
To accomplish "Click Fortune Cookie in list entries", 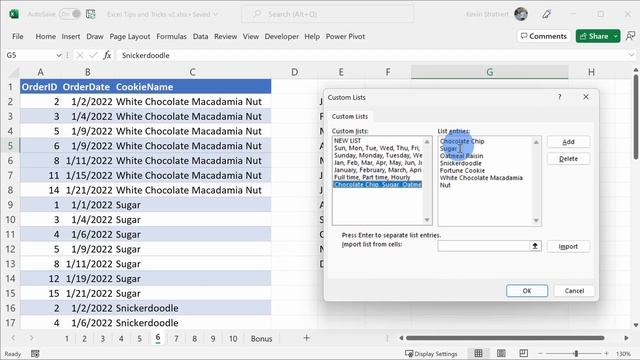I will pos(462,171).
